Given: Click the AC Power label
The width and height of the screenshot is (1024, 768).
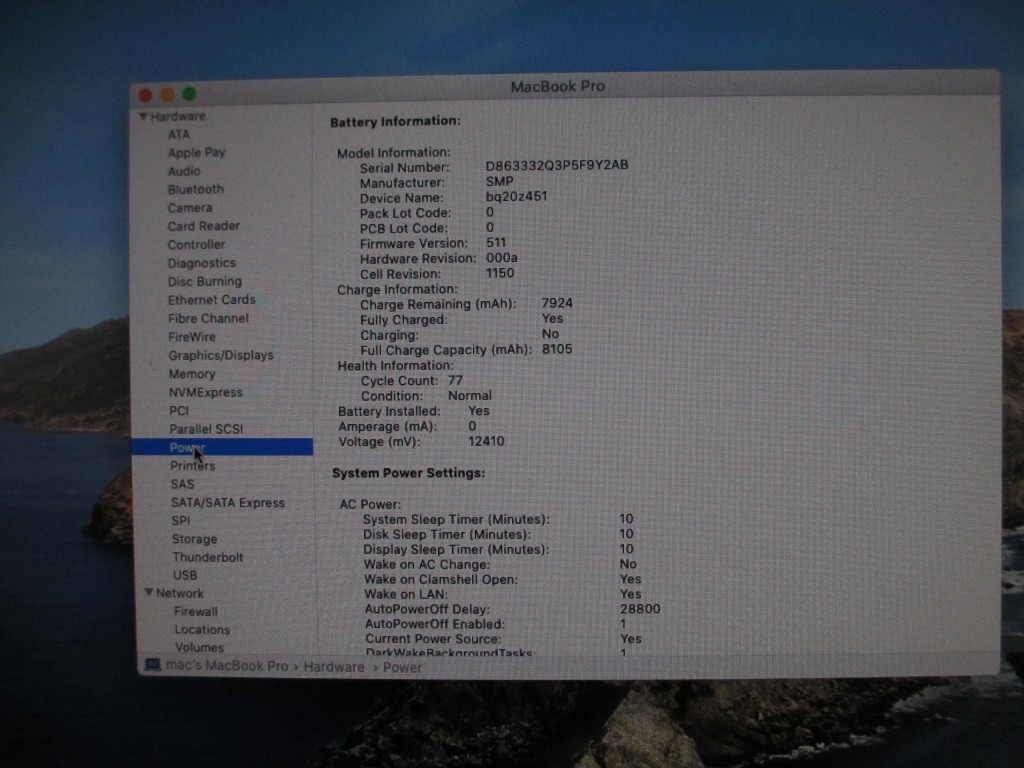Looking at the screenshot, I should (x=370, y=504).
